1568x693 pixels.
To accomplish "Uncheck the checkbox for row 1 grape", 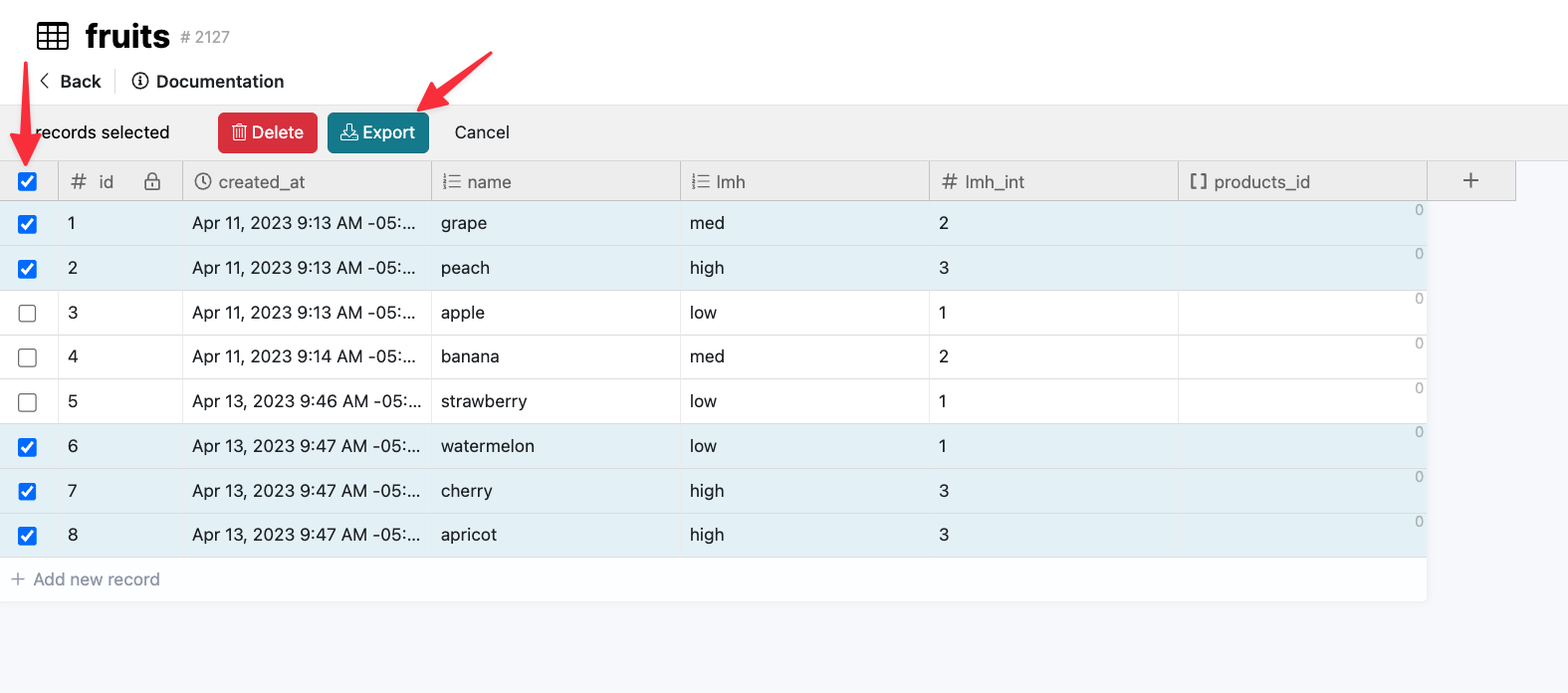I will click(x=27, y=224).
